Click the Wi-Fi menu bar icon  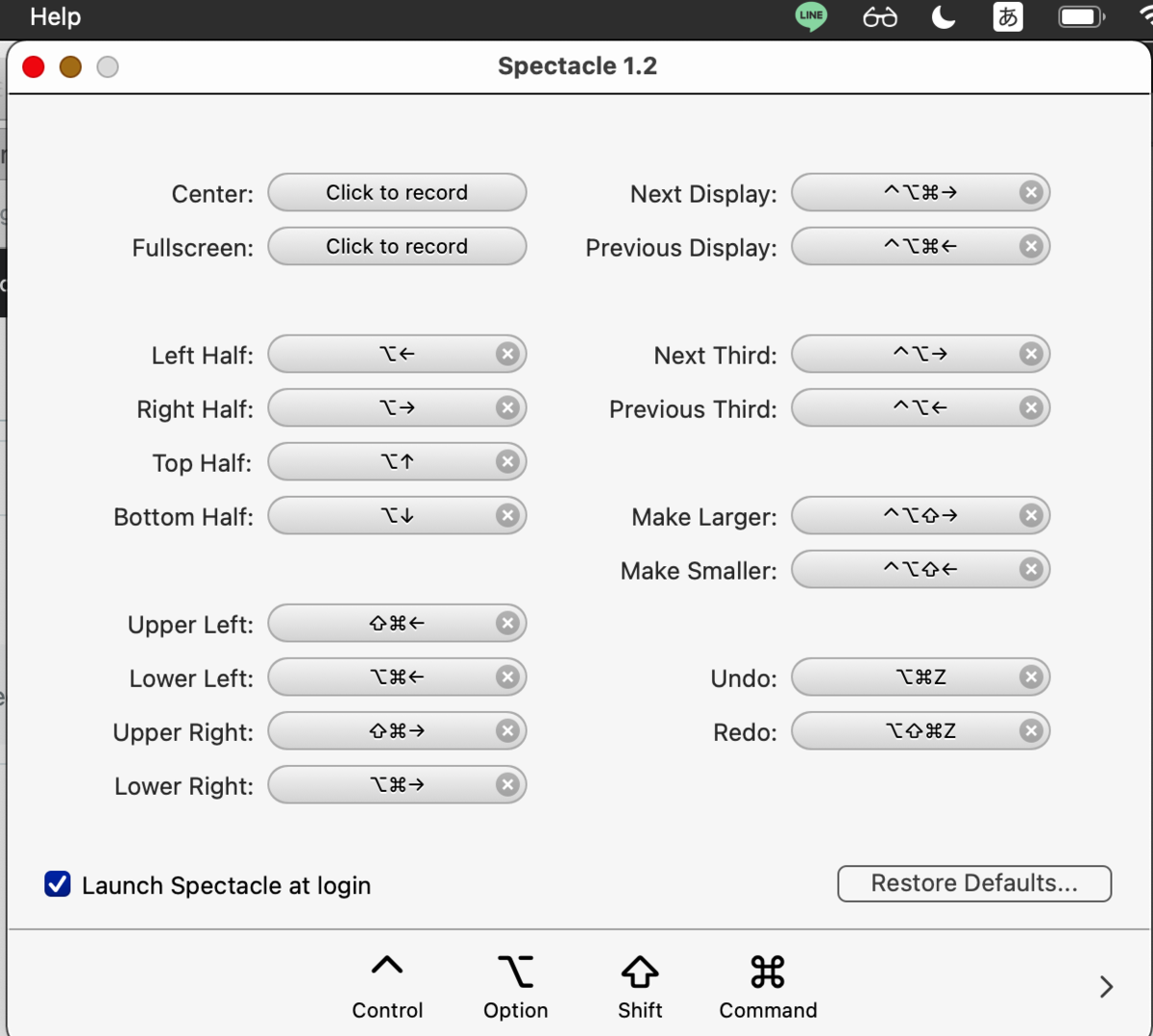[1144, 16]
